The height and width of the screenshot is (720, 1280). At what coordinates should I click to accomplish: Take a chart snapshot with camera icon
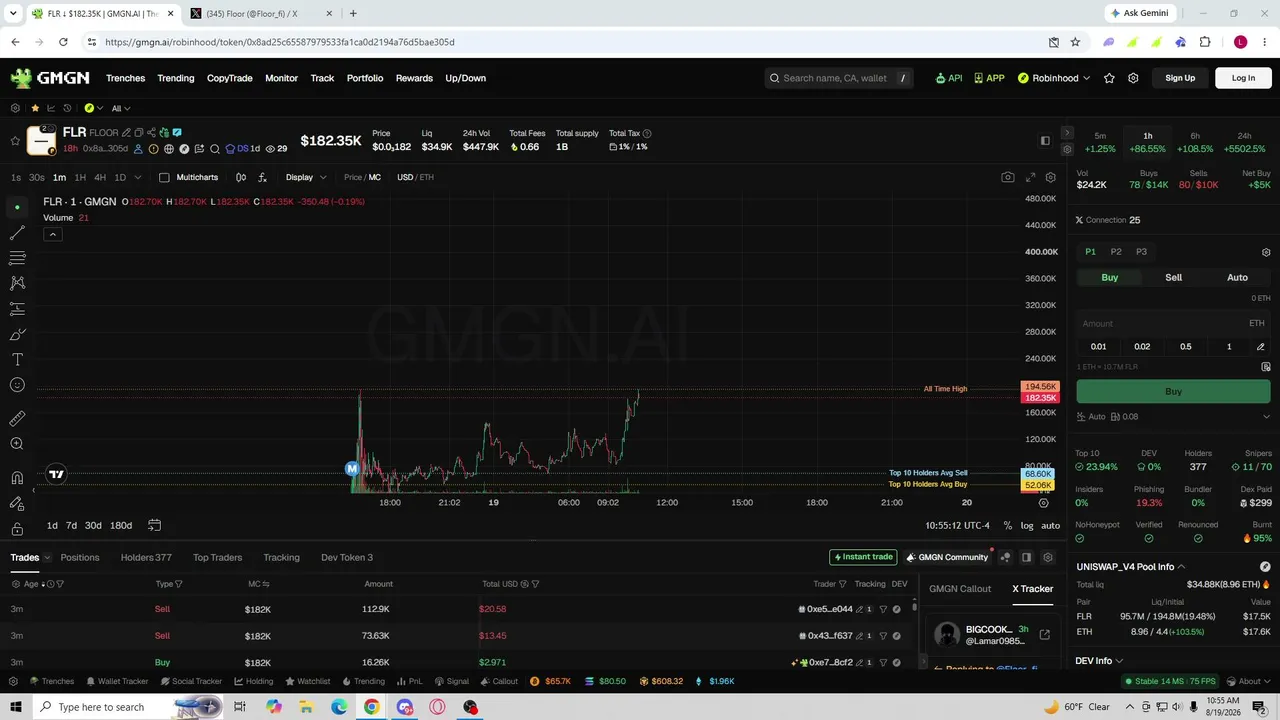pyautogui.click(x=1007, y=177)
